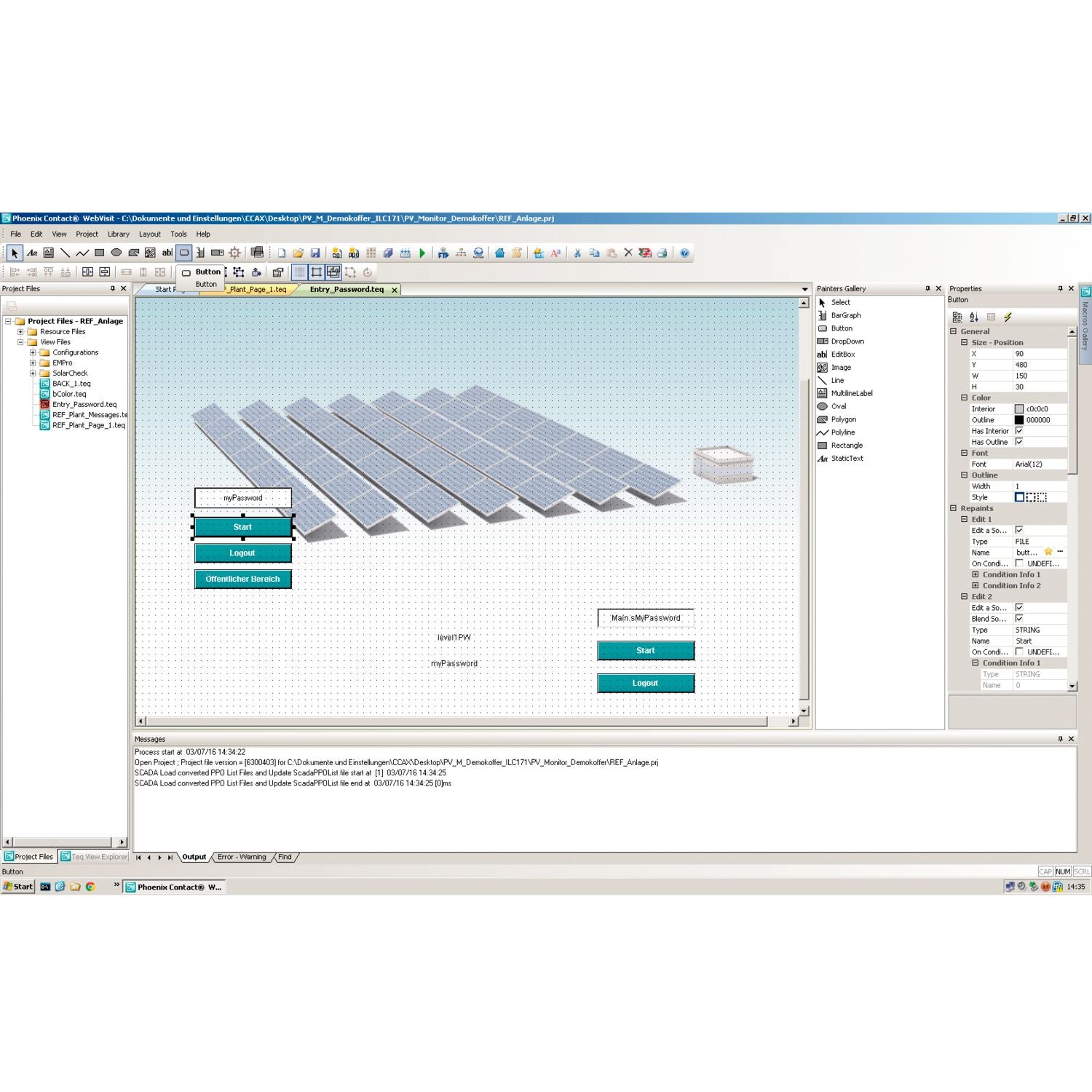Collapse the Size - Position property group

pos(965,343)
